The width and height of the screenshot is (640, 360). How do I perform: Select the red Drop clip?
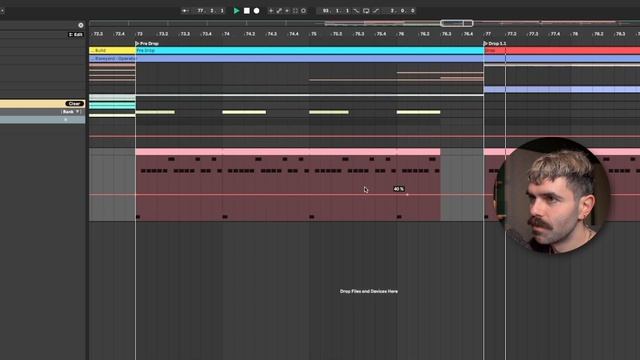562,51
